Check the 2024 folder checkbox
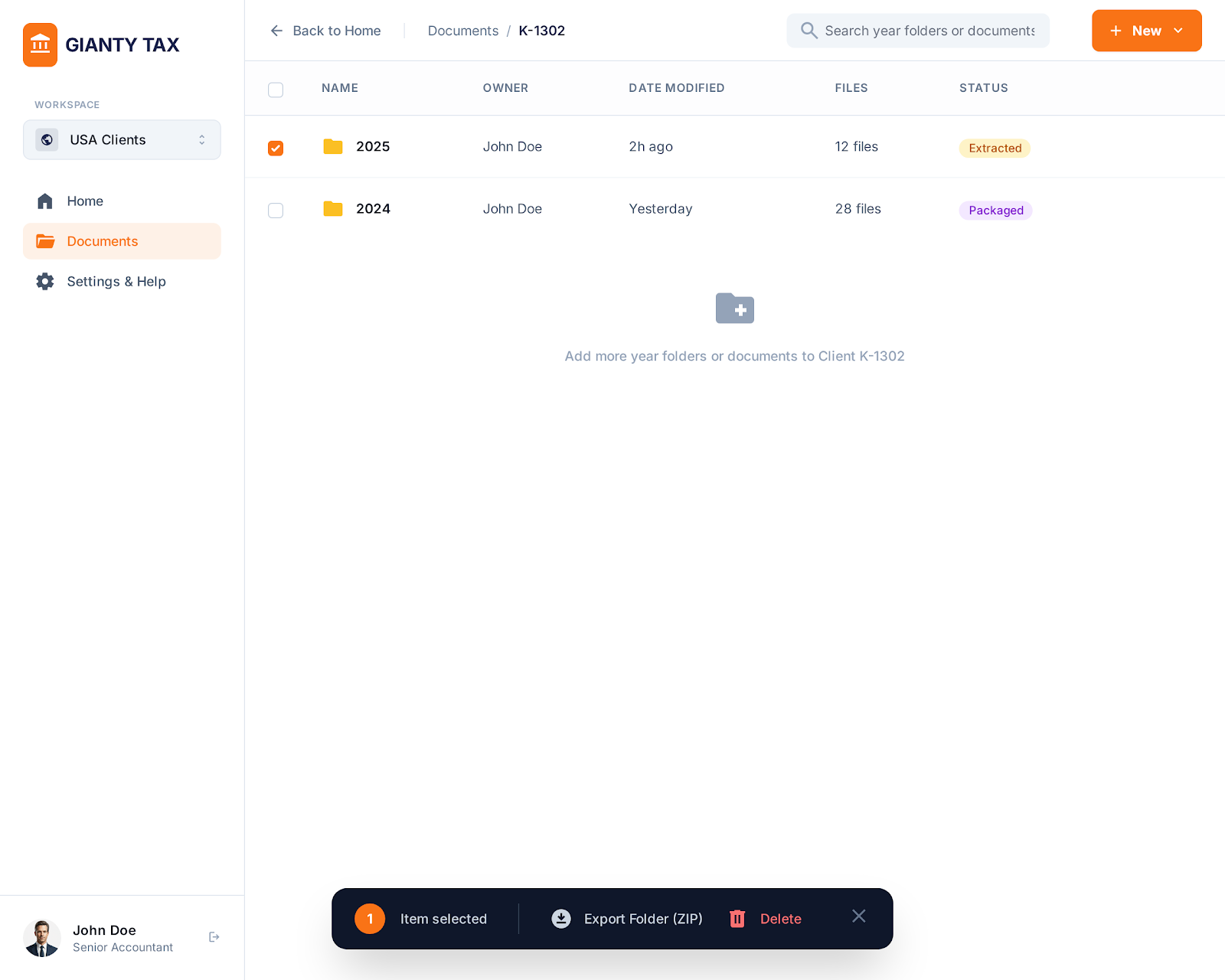Image resolution: width=1225 pixels, height=980 pixels. coord(276,210)
